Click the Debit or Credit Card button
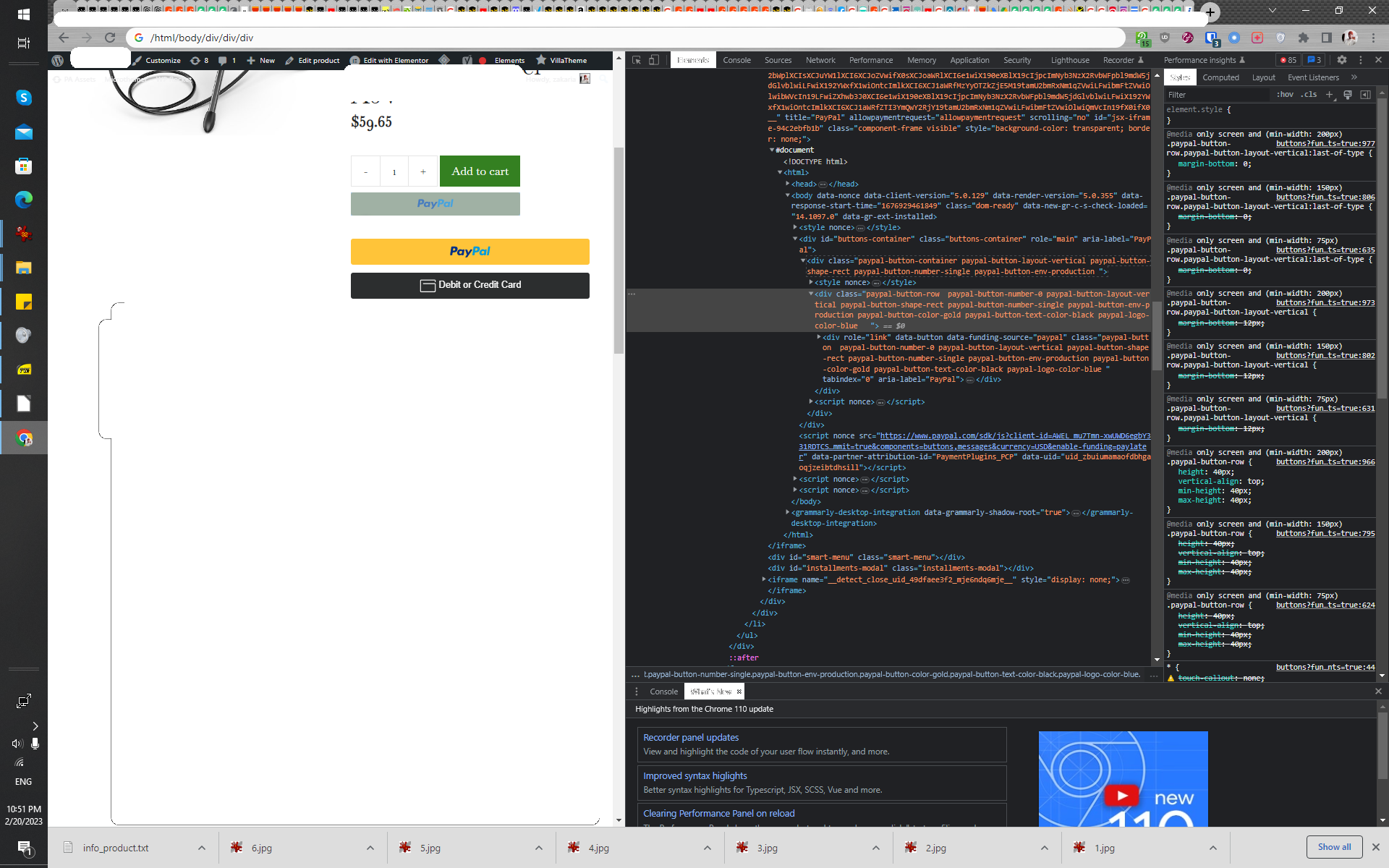The image size is (1389, 868). (470, 285)
